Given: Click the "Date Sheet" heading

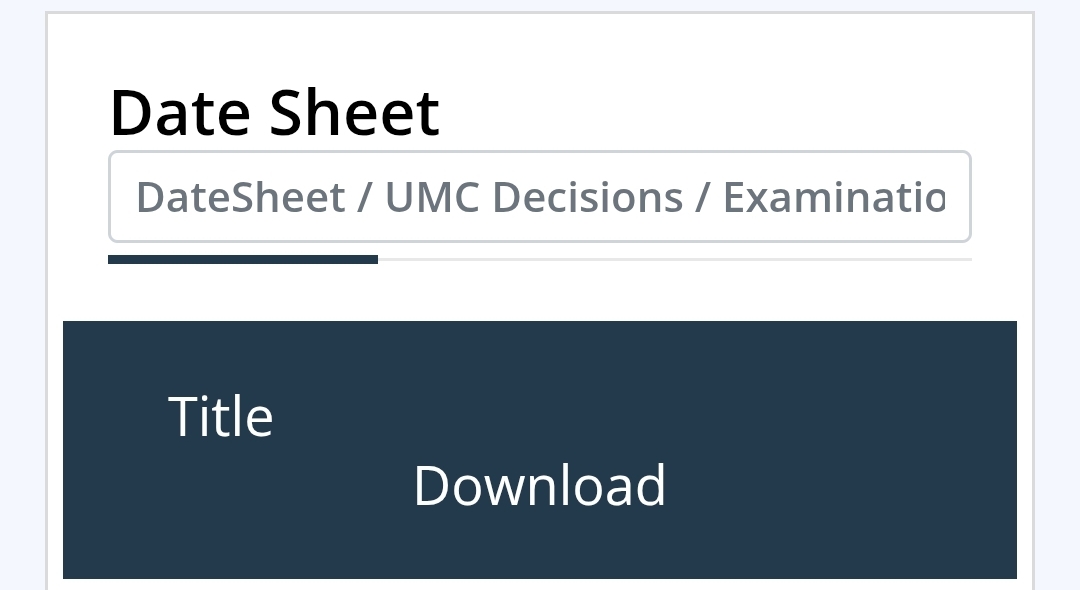Looking at the screenshot, I should pos(274,112).
